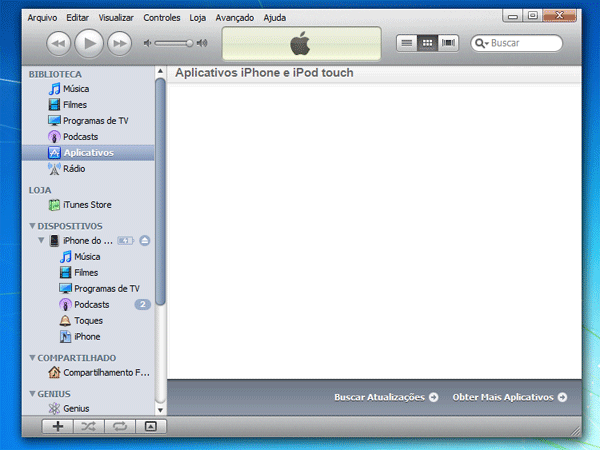Switch to grid view
Image resolution: width=600 pixels, height=450 pixels.
[x=427, y=43]
